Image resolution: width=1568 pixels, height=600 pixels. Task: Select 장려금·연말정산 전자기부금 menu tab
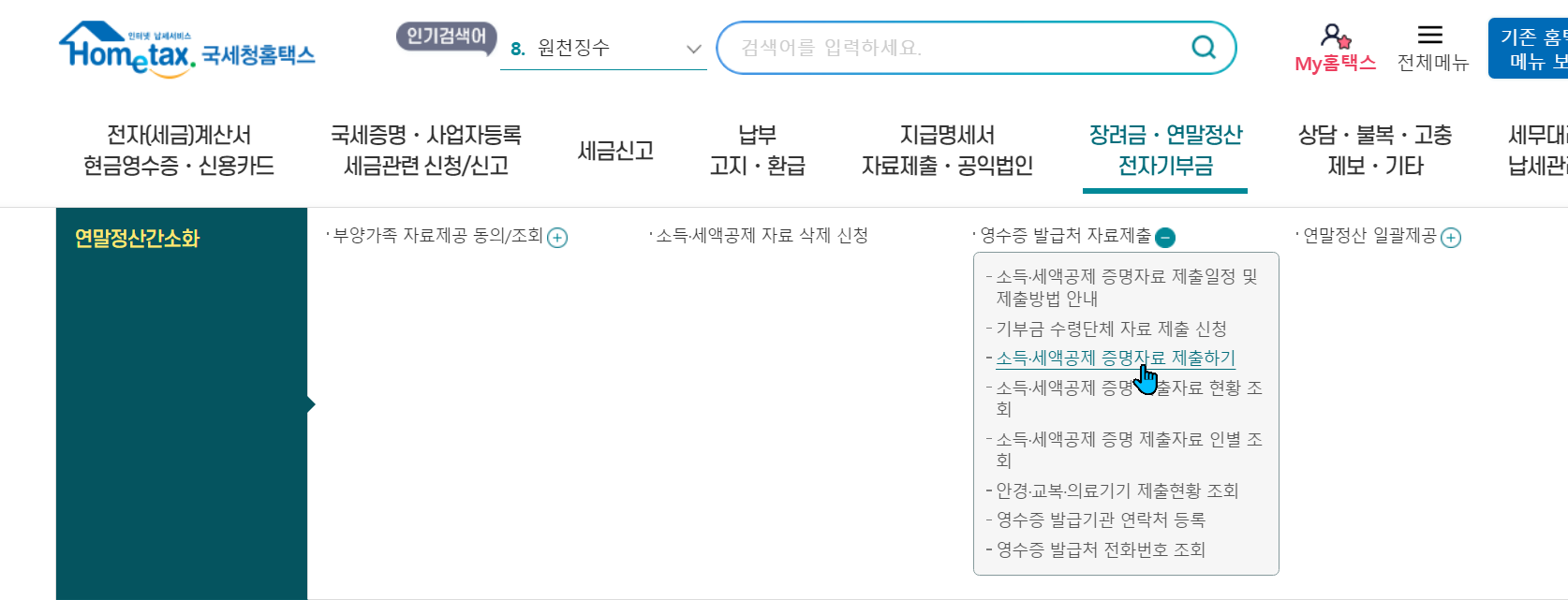pos(1165,151)
